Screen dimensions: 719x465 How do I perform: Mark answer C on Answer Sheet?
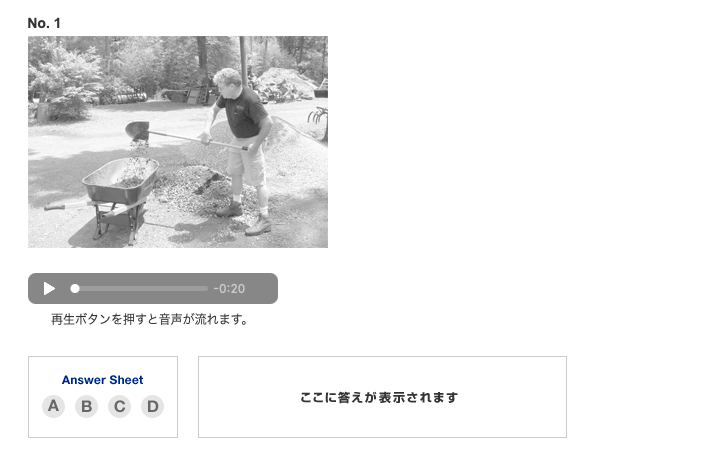(119, 406)
